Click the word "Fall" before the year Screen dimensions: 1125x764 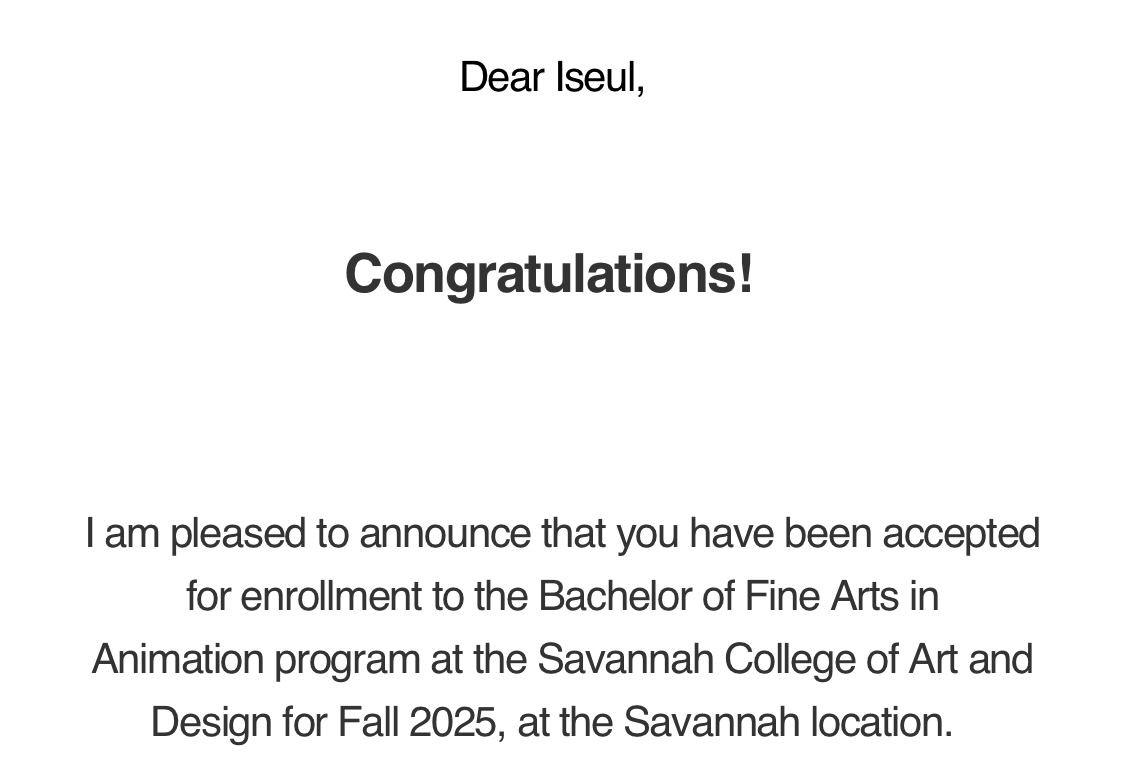(x=368, y=722)
